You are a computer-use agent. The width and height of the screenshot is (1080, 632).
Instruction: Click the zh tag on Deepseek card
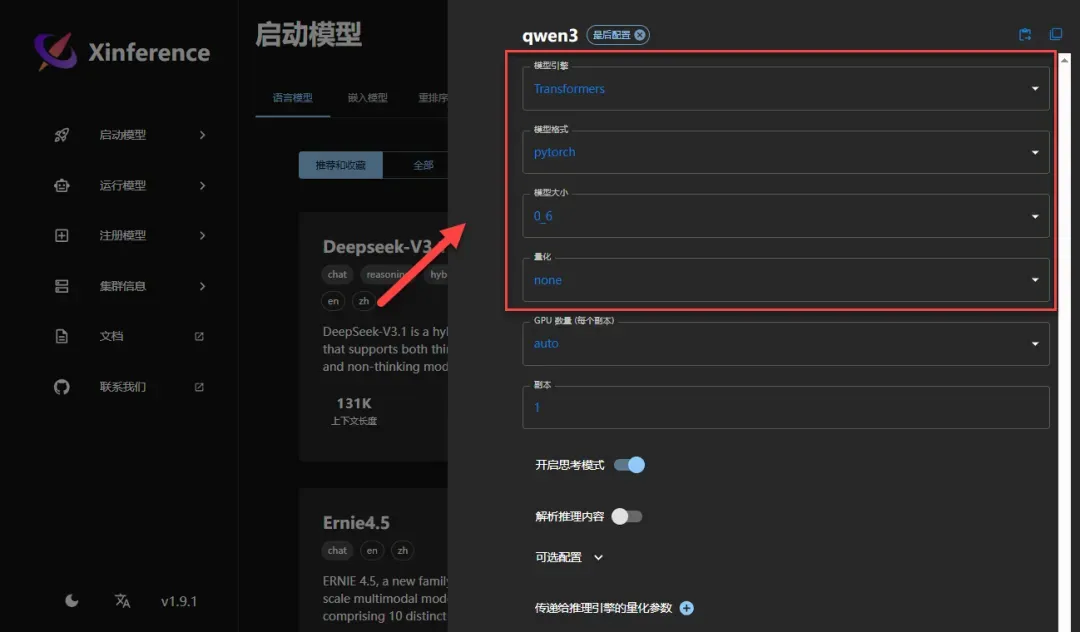click(364, 301)
